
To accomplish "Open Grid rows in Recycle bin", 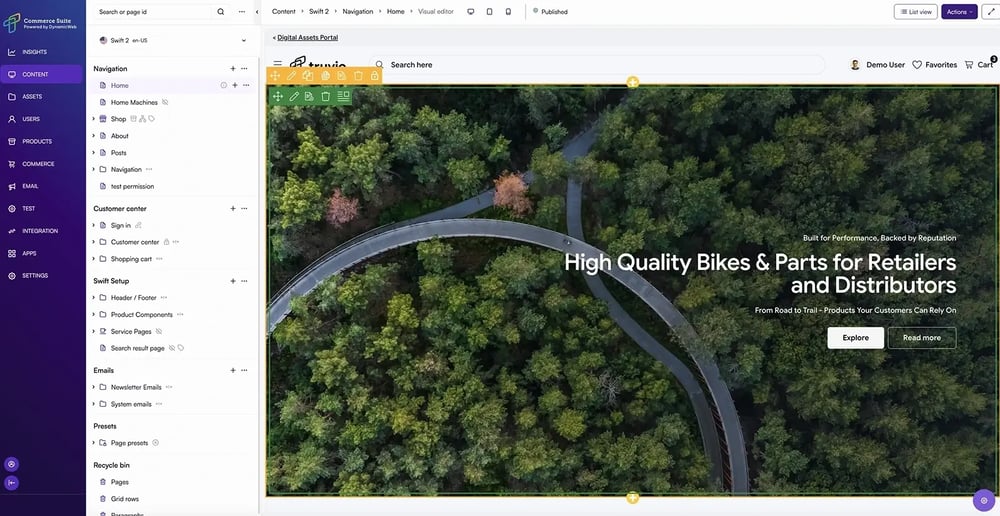I will point(124,499).
